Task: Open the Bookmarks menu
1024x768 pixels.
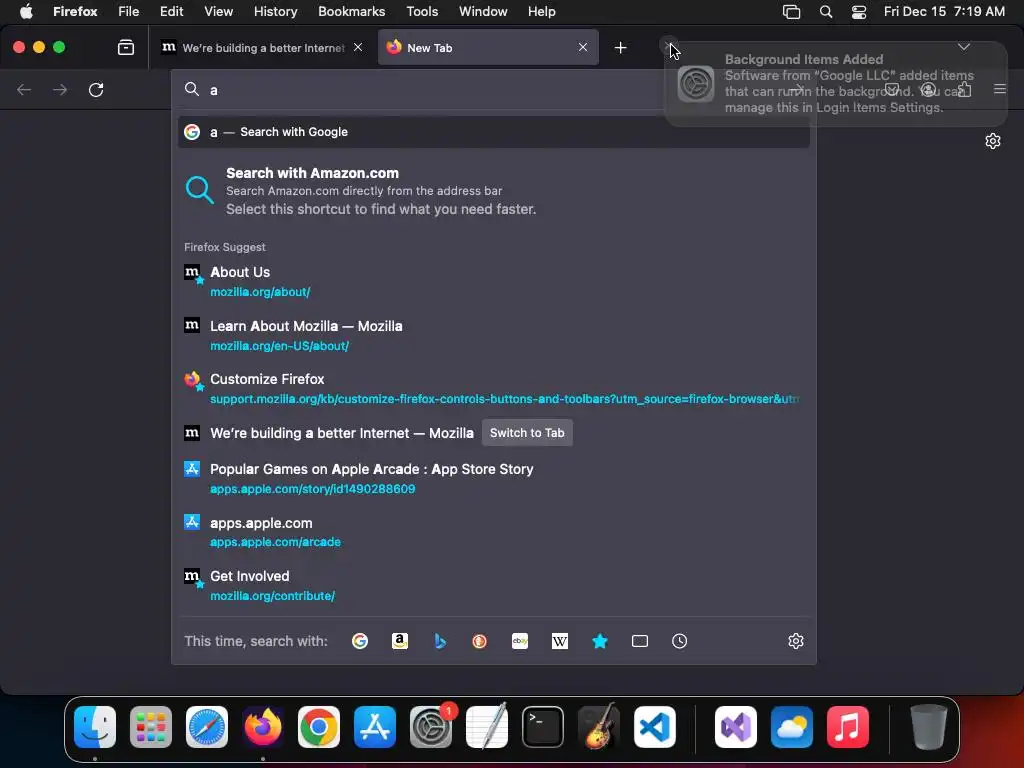Action: pos(351,11)
